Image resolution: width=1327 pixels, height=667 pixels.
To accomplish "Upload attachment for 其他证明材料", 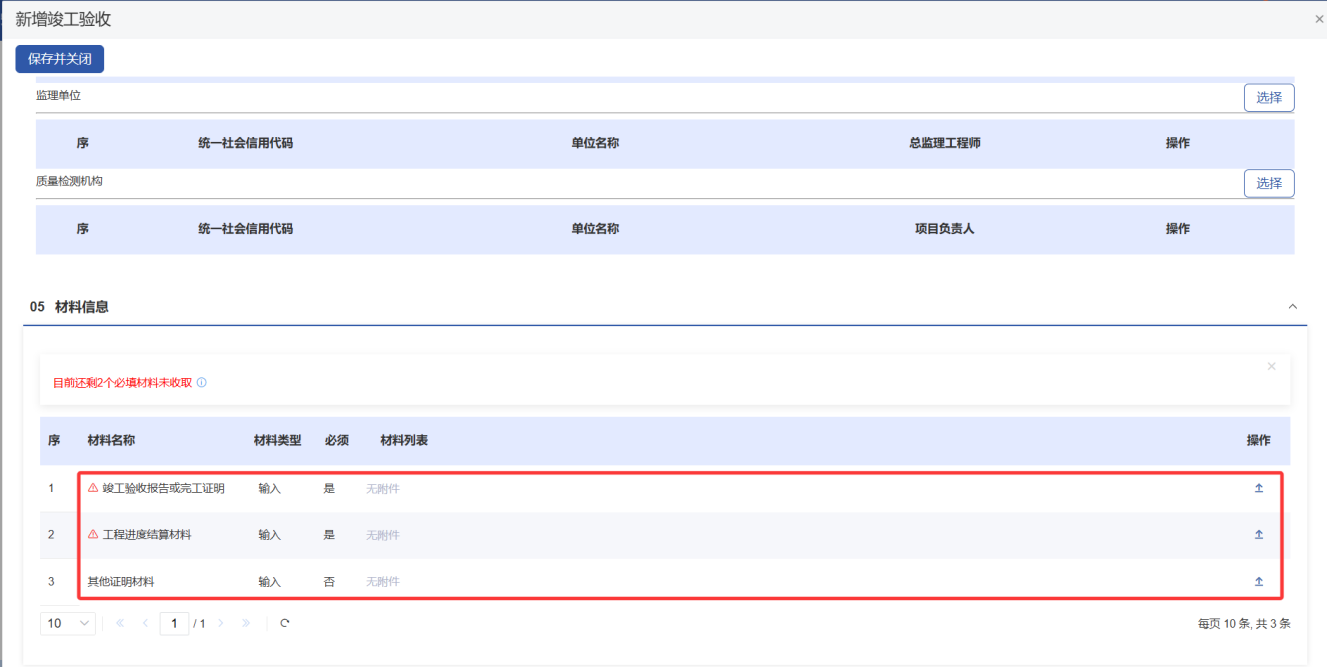I will (1258, 582).
